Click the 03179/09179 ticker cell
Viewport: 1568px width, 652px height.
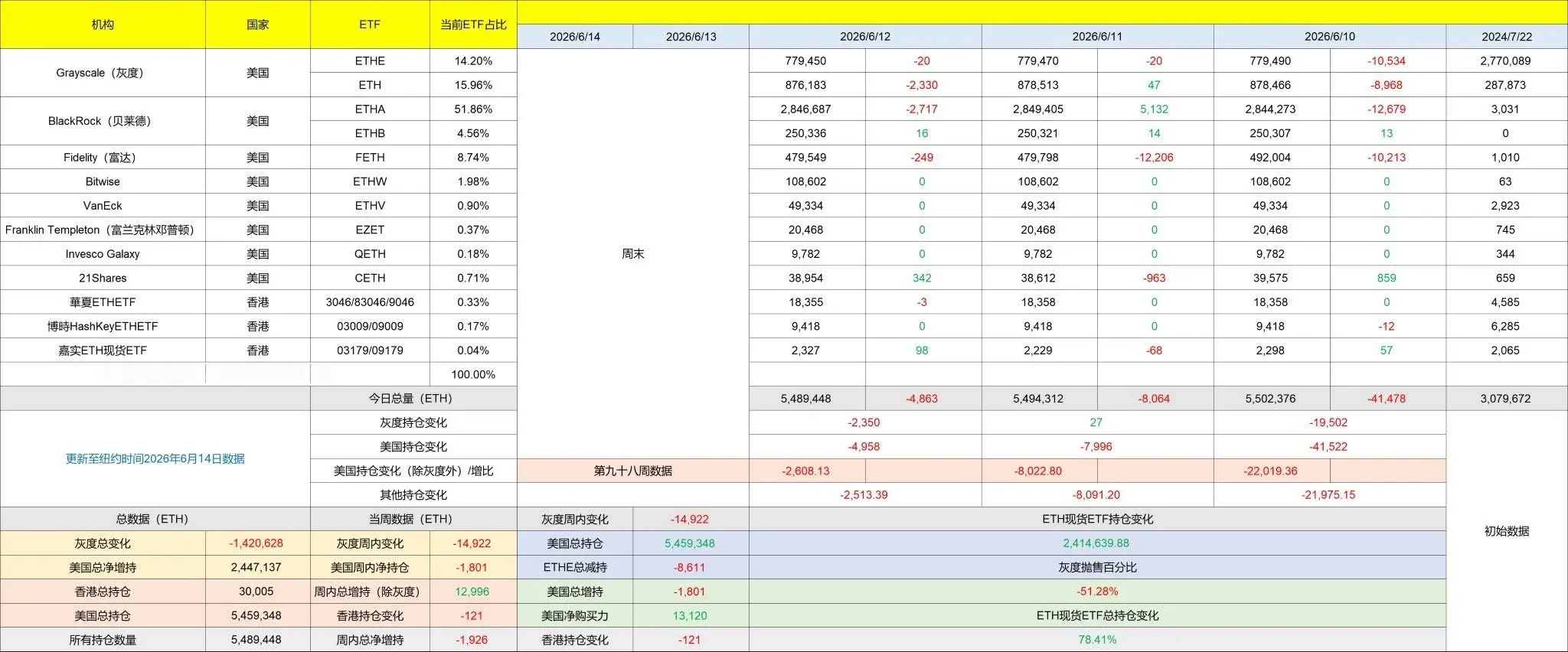370,350
